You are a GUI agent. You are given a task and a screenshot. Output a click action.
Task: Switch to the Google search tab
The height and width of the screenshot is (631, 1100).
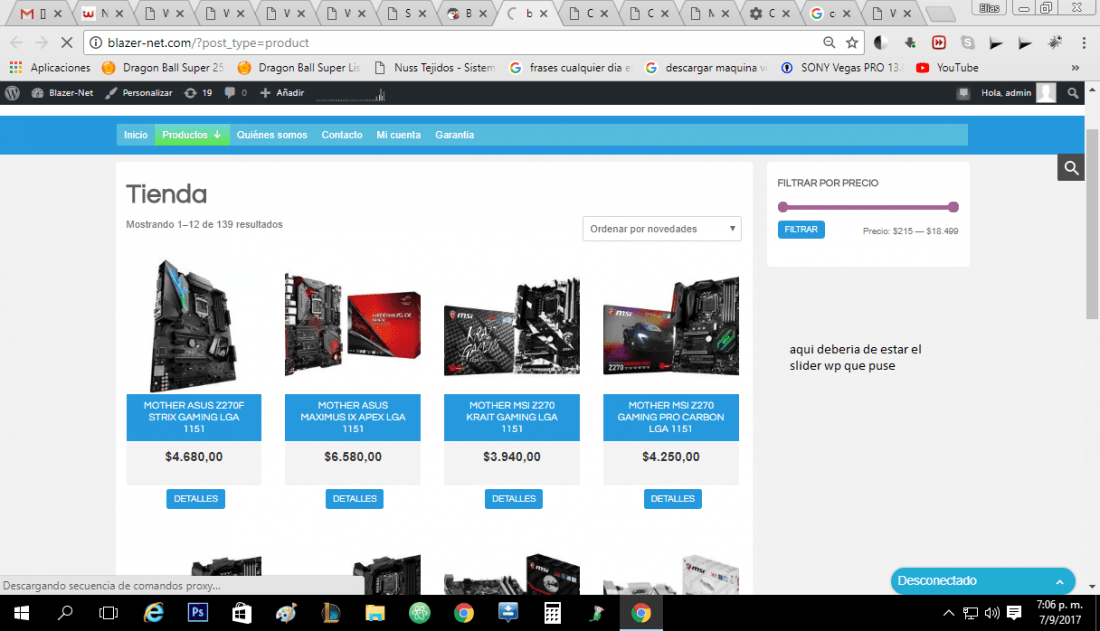point(831,13)
